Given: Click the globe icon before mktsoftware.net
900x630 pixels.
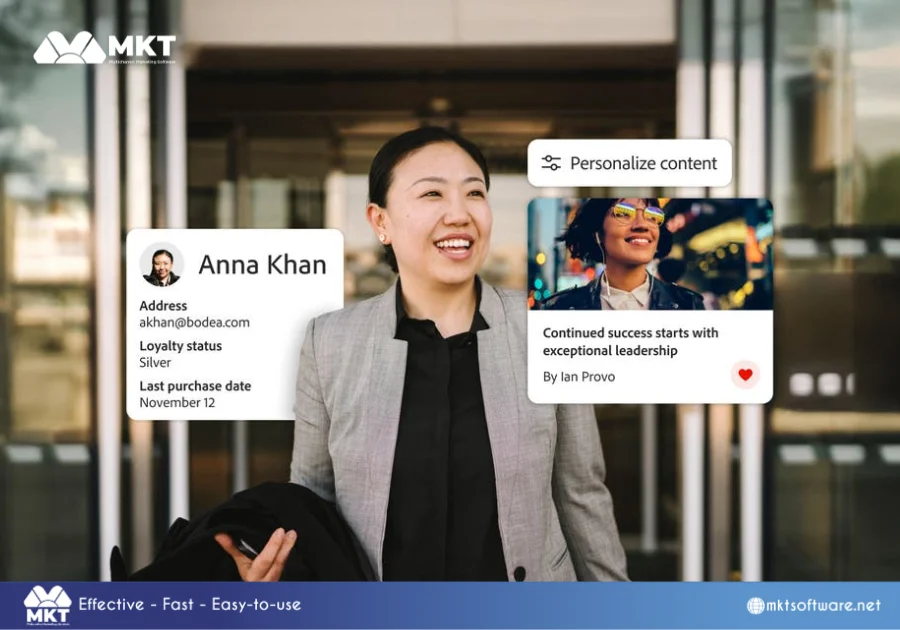Looking at the screenshot, I should [x=755, y=605].
